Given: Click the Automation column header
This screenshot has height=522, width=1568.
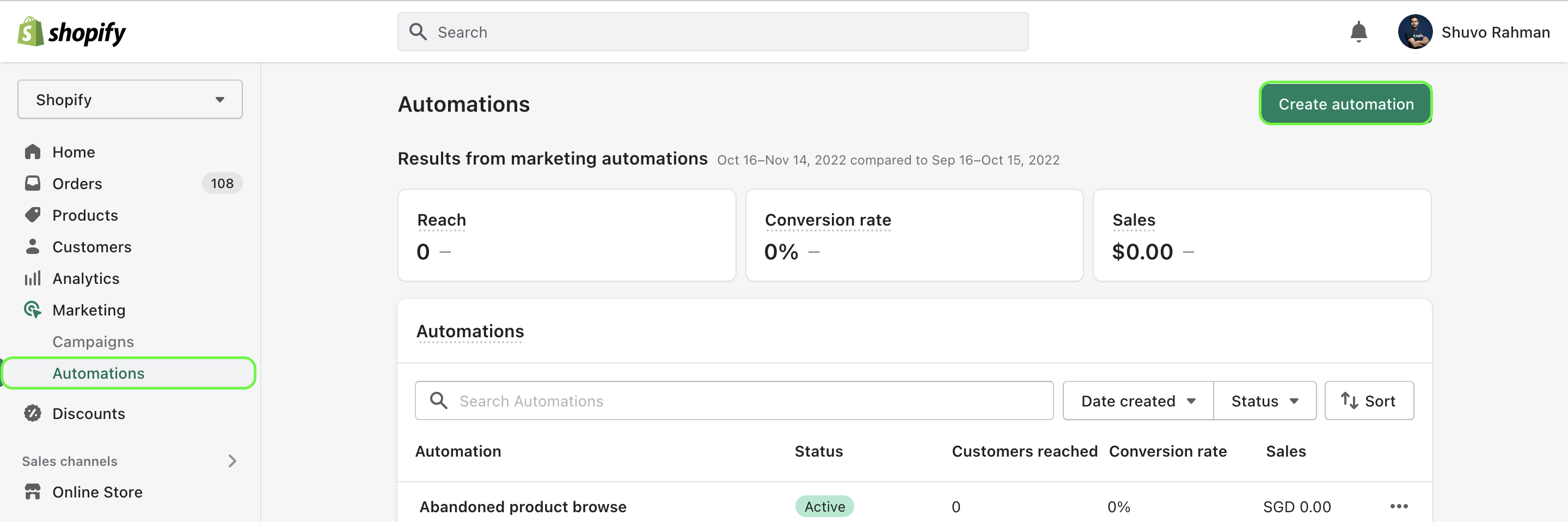Looking at the screenshot, I should 458,451.
